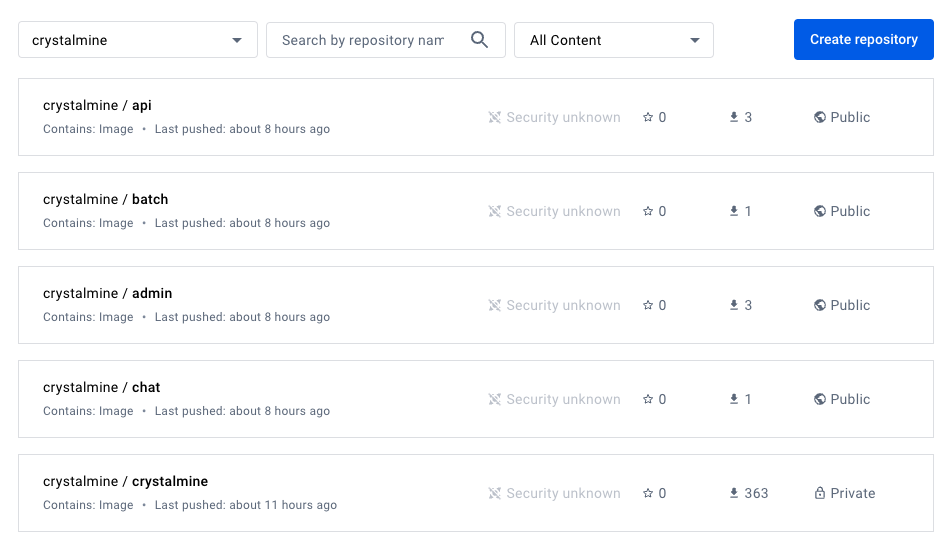Viewport: 952px width, 551px height.
Task: Click the globe Public icon for admin
Action: click(820, 305)
